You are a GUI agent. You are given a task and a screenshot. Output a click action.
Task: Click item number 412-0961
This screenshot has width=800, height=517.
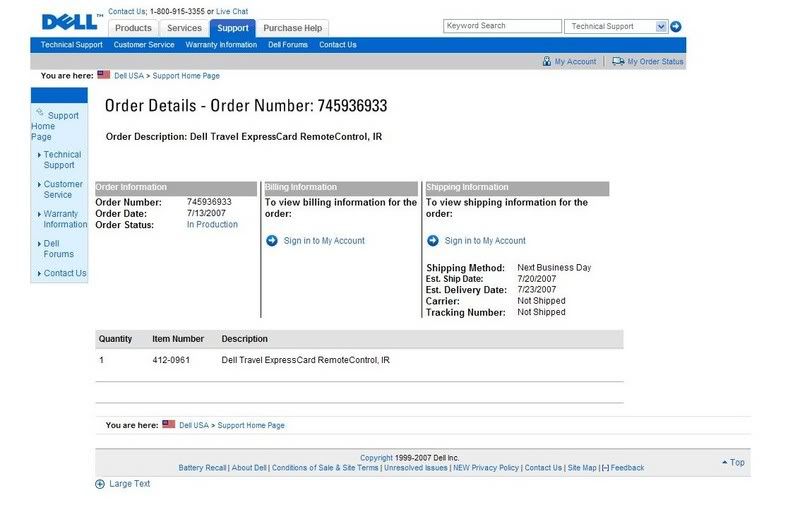(x=171, y=360)
